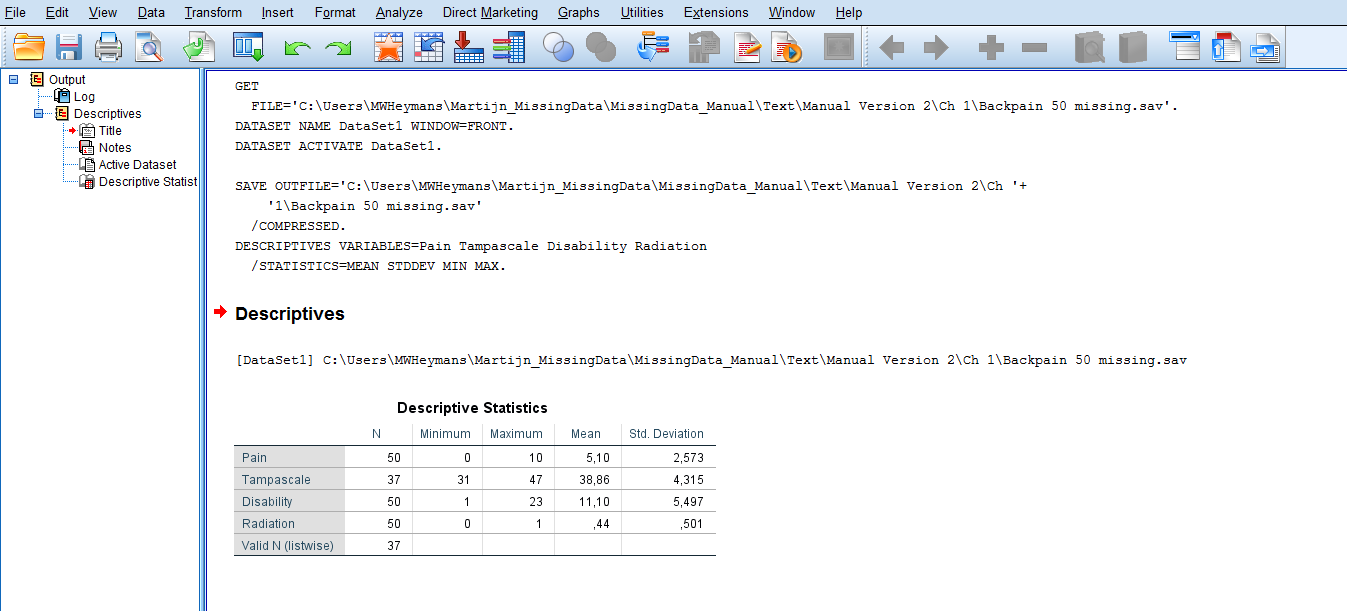Collapse the Output root tree node
The width and height of the screenshot is (1347, 611).
[x=14, y=79]
